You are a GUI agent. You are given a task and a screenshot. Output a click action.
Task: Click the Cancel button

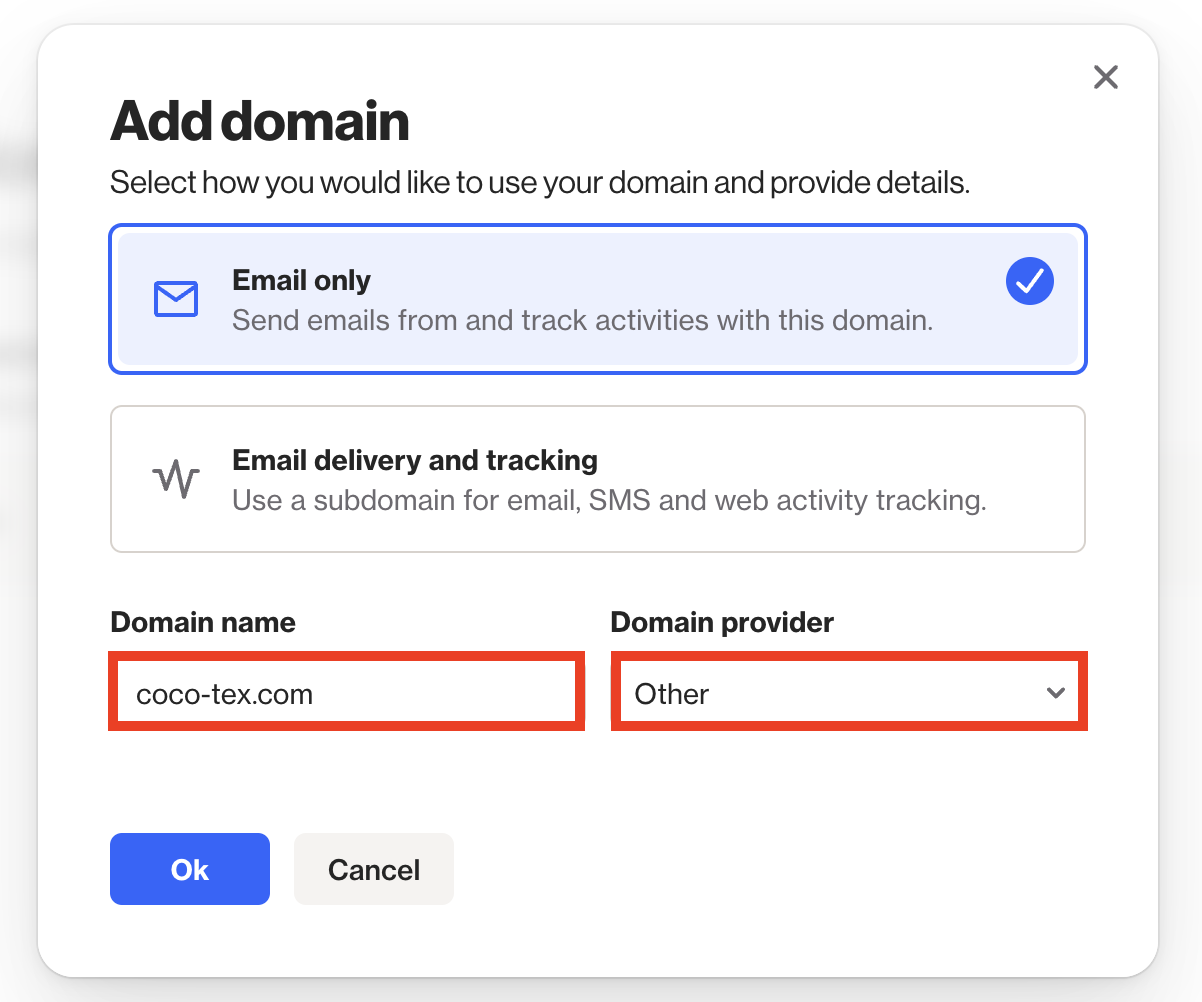tap(374, 869)
